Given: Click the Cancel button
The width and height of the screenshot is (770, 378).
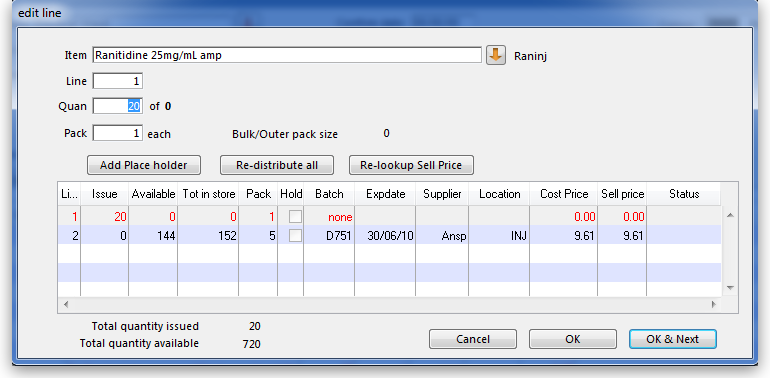Looking at the screenshot, I should pos(473,339).
